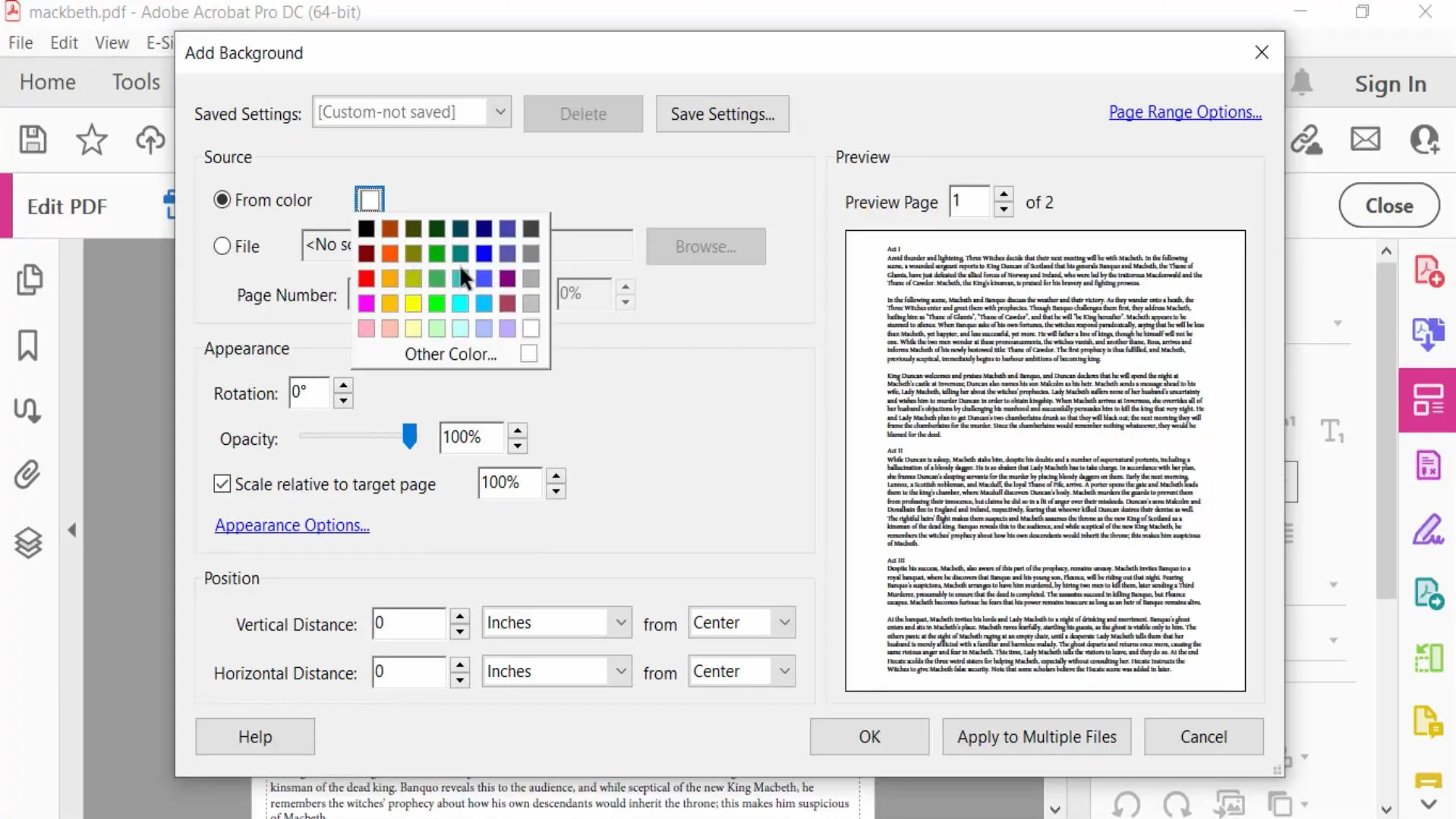Click the Bookmark star icon
The image size is (1456, 819).
tap(91, 140)
